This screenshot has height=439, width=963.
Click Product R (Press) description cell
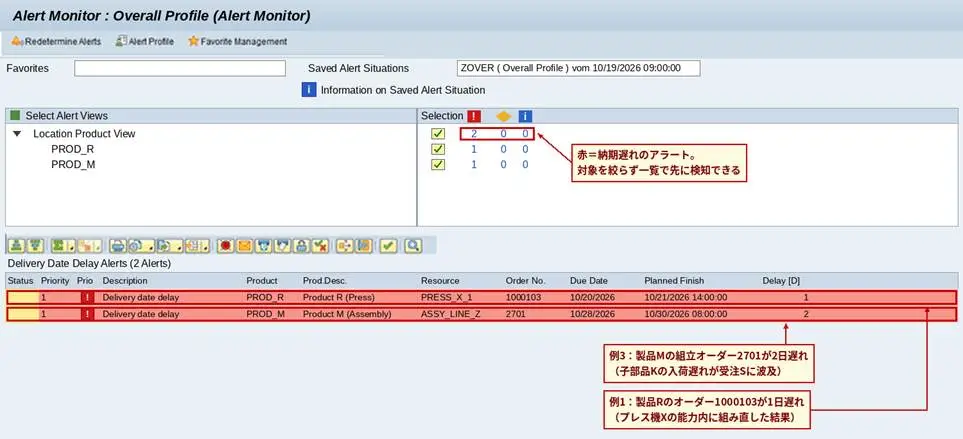click(338, 298)
